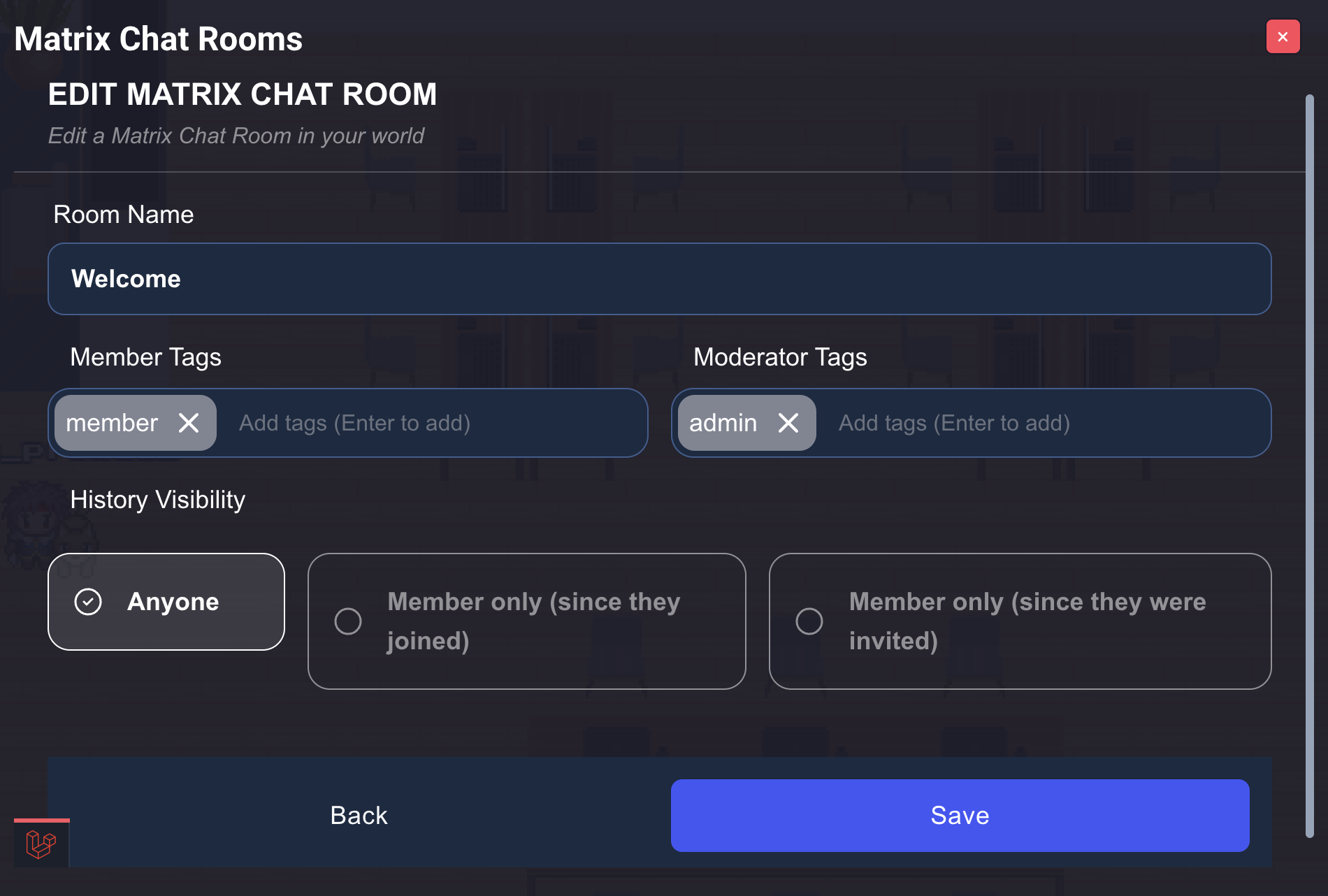Choose "Member only (since they joined)" visibility
Screen dimensions: 1328x896
tap(526, 621)
